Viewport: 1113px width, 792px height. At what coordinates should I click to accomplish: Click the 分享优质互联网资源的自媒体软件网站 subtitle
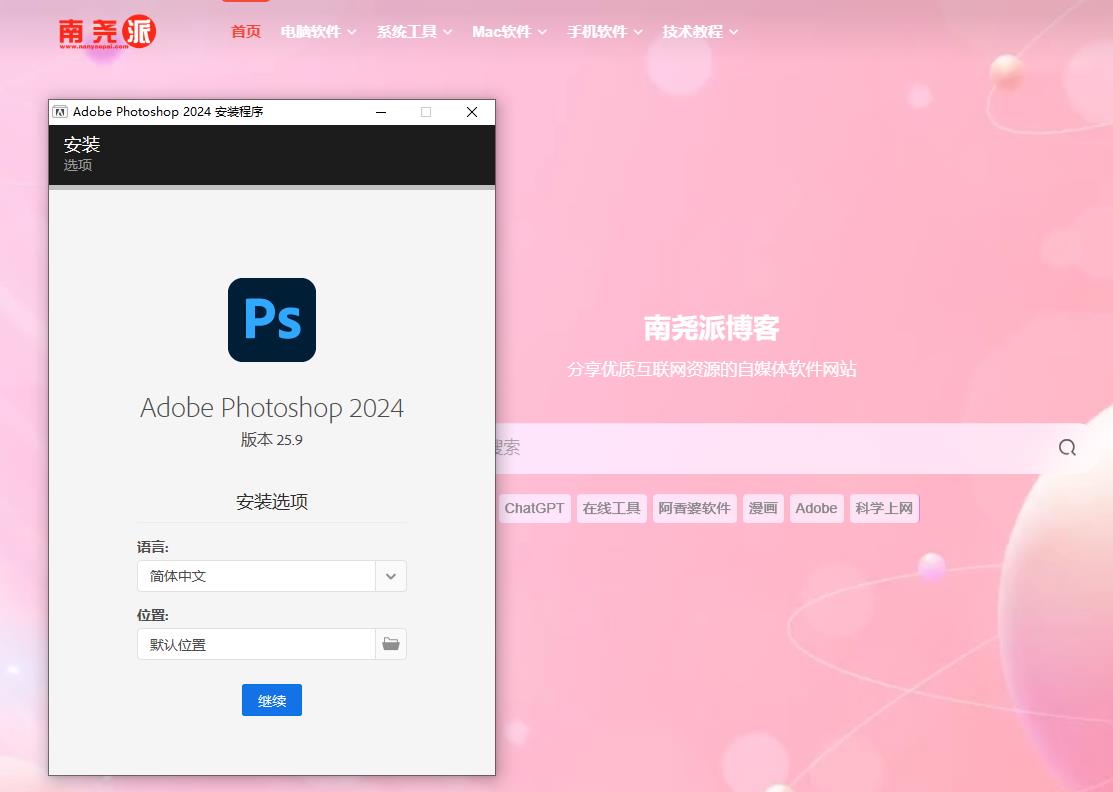(x=711, y=369)
